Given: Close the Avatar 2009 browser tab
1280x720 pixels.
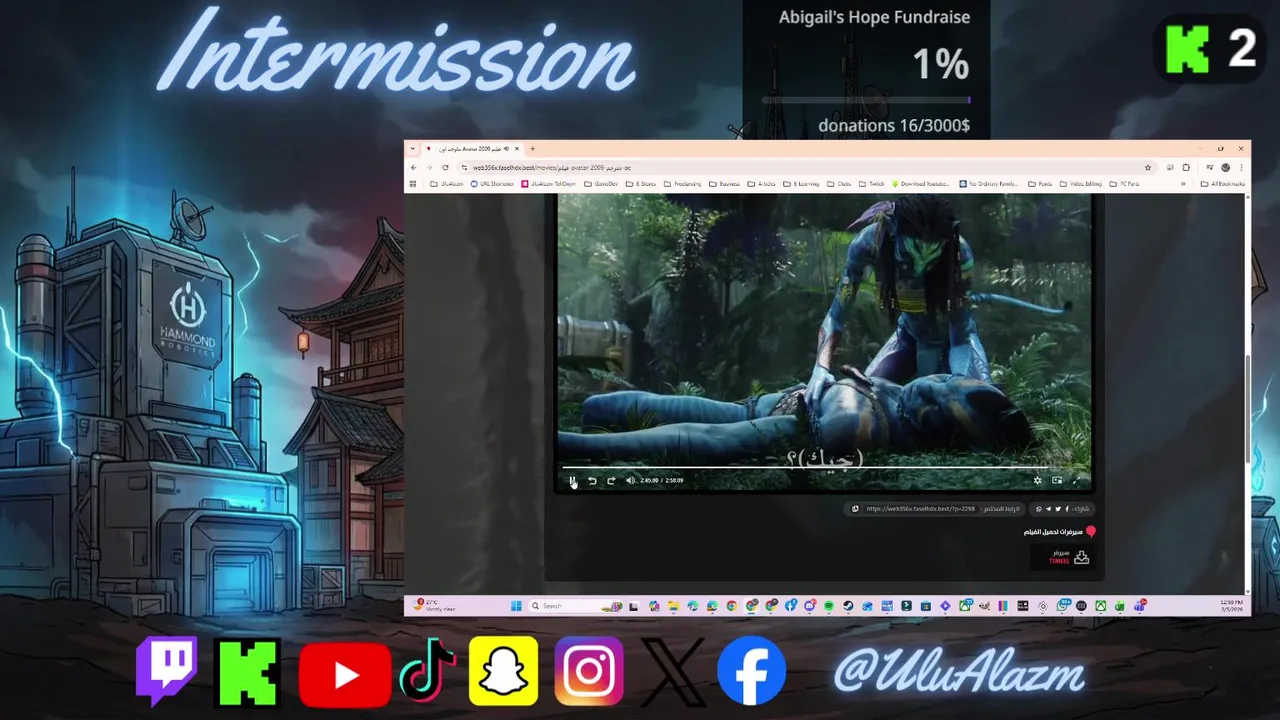Looking at the screenshot, I should pyautogui.click(x=516, y=149).
